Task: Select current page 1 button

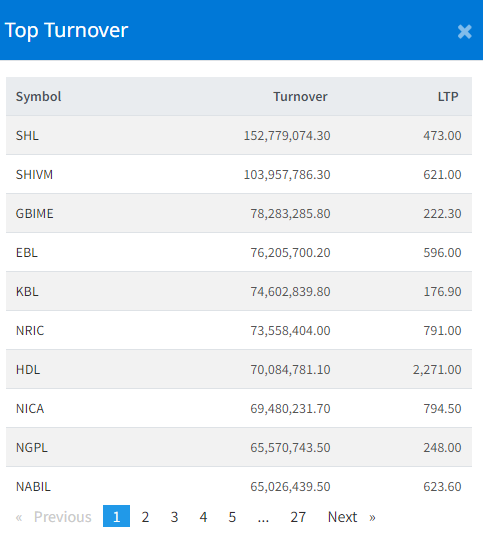Action: coord(117,516)
